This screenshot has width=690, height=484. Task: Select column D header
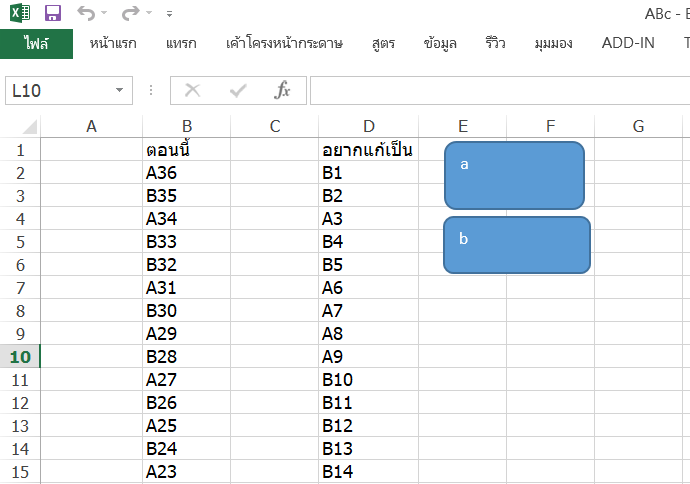click(368, 126)
